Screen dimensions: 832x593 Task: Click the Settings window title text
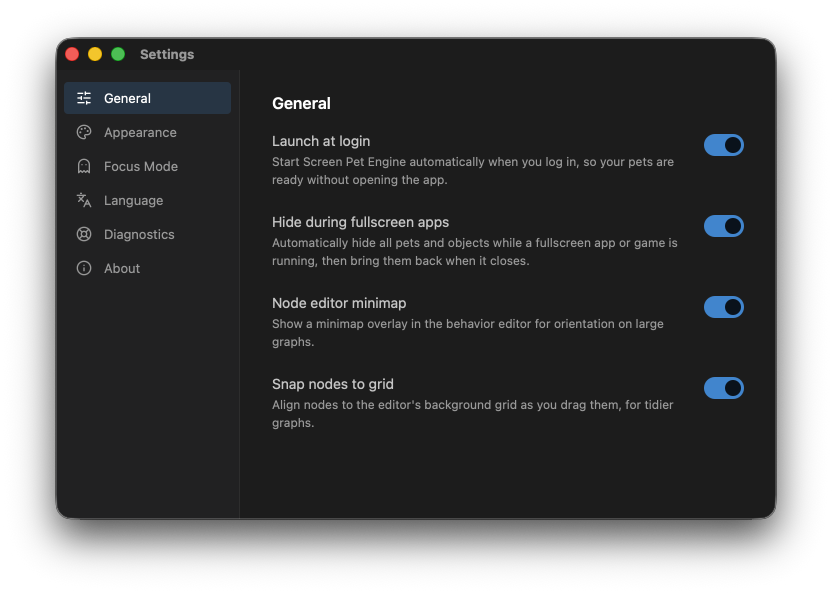click(x=167, y=54)
